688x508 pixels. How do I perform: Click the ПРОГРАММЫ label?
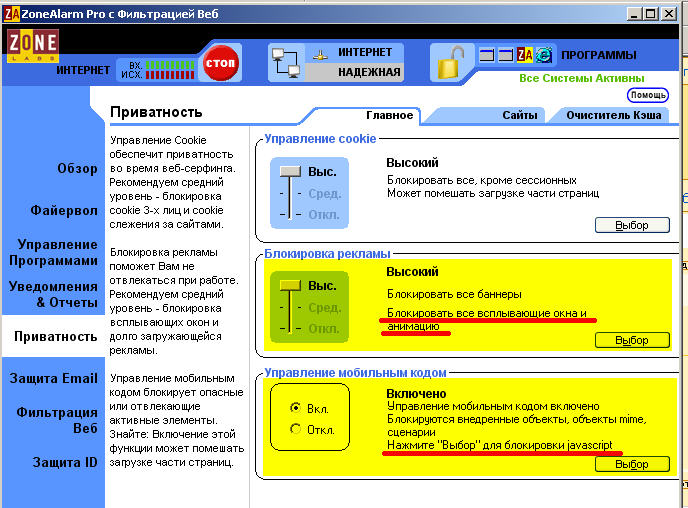(599, 55)
